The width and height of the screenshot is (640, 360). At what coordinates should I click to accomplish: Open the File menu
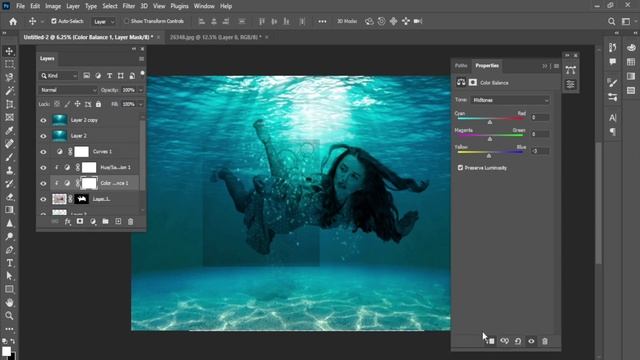point(20,6)
